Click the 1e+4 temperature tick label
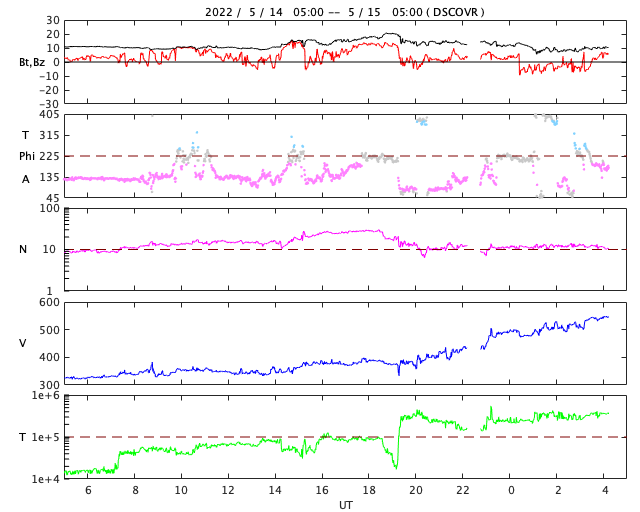The height and width of the screenshot is (512, 640). pos(46,479)
